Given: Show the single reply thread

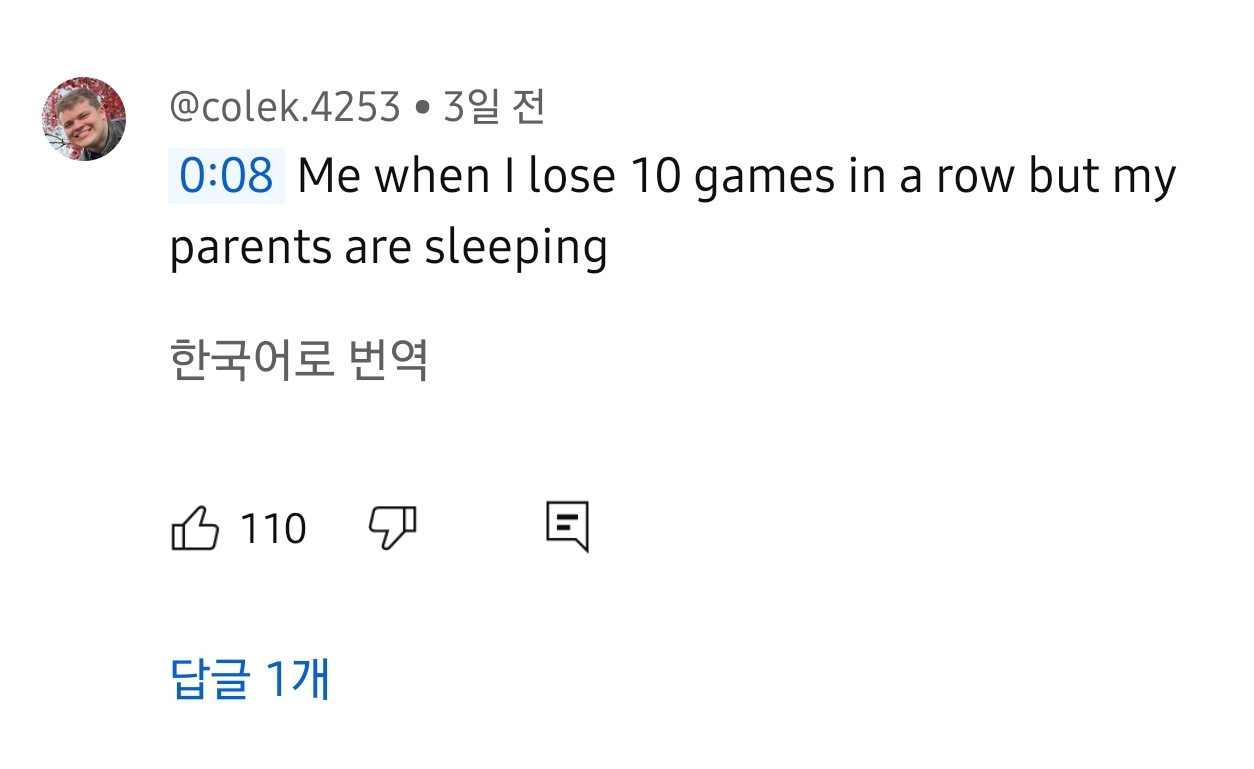Looking at the screenshot, I should pos(250,680).
